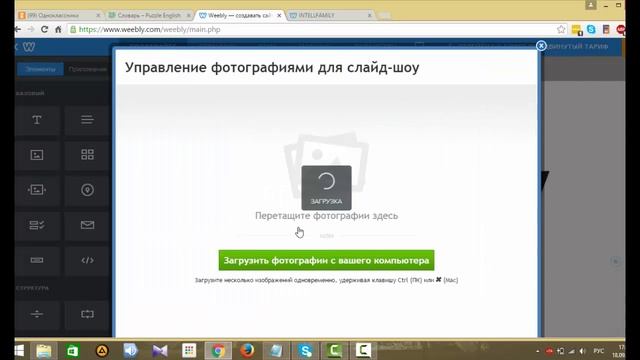
Task: Select the Embed code element icon
Action: click(87, 260)
